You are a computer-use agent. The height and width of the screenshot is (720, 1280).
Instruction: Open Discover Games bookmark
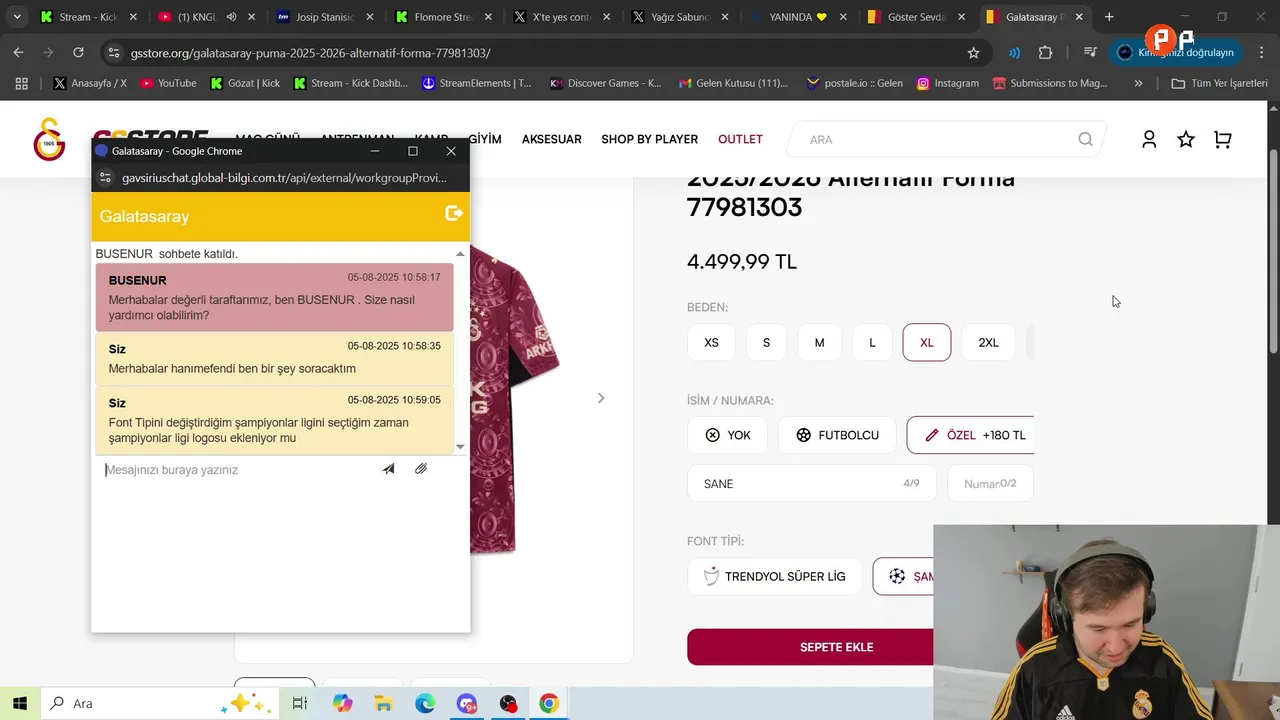tap(606, 83)
